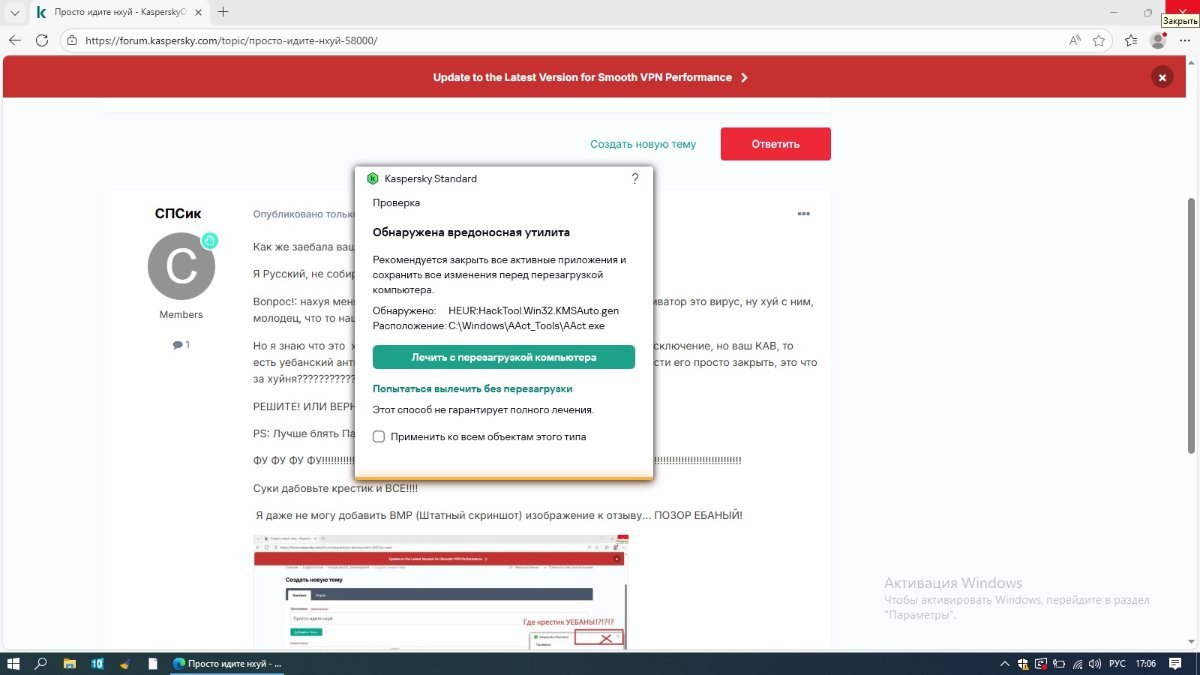Click the Kaspersky Standard shield logo
Viewport: 1200px width, 675px height.
click(x=373, y=179)
